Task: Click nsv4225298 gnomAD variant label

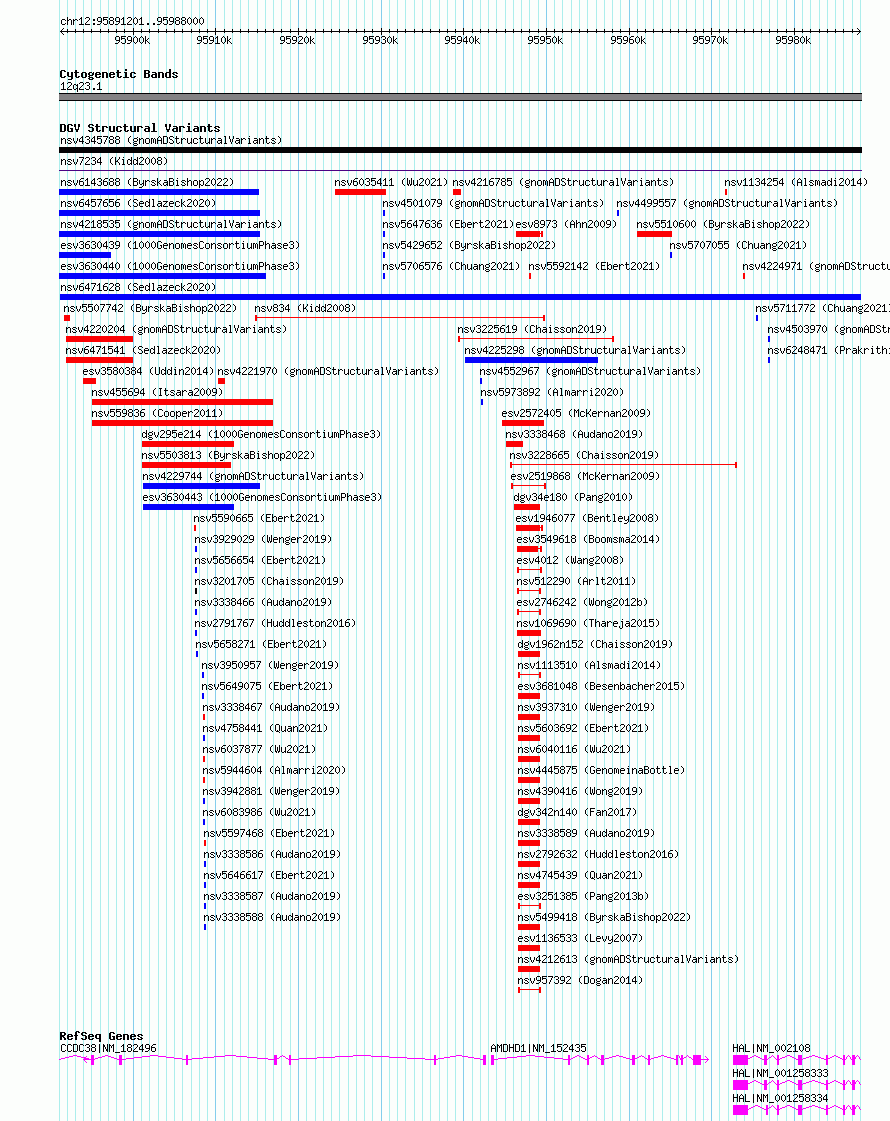Action: (x=575, y=350)
